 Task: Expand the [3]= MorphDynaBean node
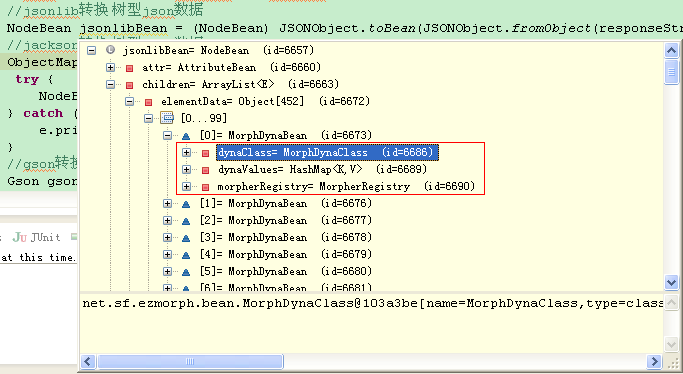[167, 237]
